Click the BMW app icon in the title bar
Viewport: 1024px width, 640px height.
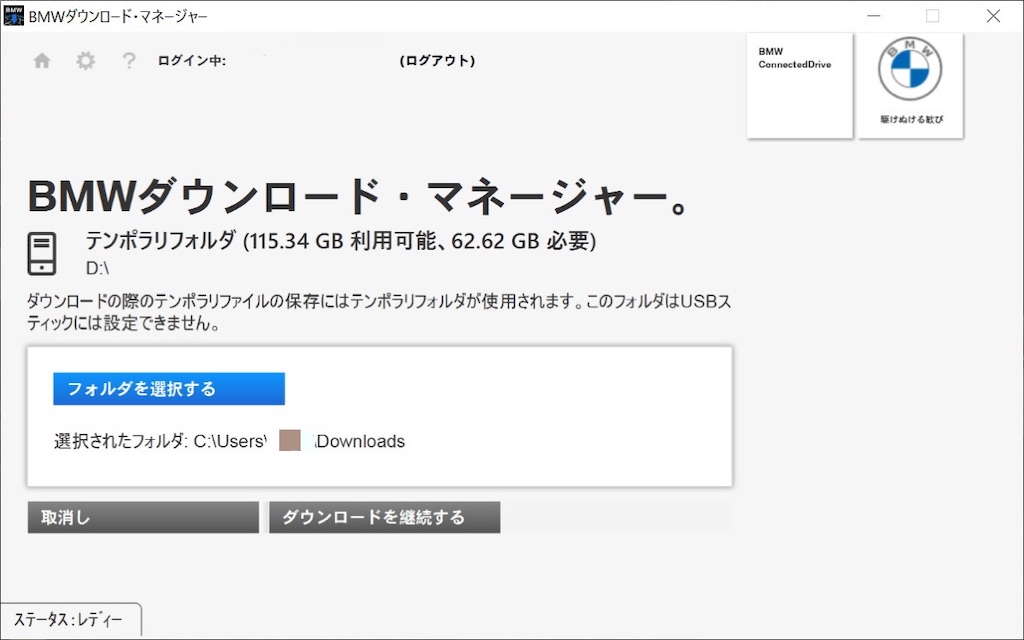pos(13,15)
